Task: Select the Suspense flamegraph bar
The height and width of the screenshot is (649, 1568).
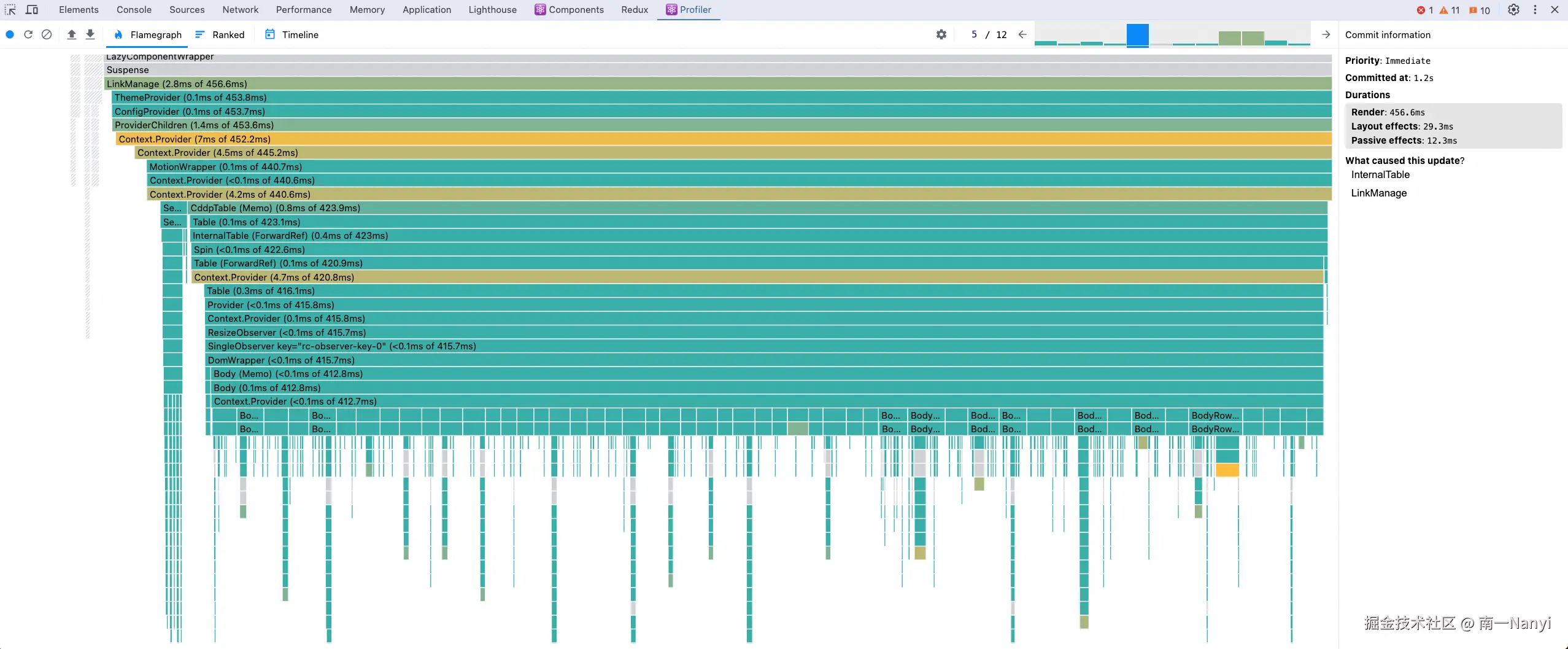Action: click(718, 70)
